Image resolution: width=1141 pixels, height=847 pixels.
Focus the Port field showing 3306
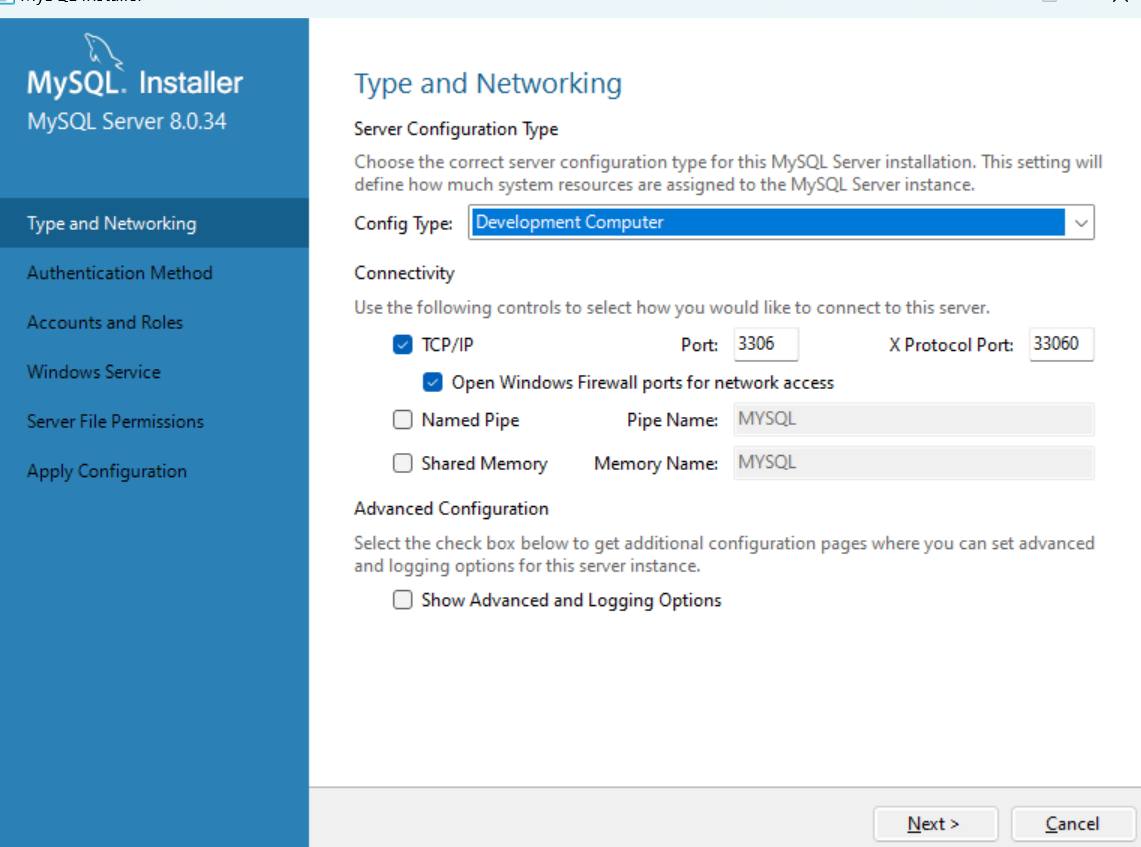pos(766,344)
